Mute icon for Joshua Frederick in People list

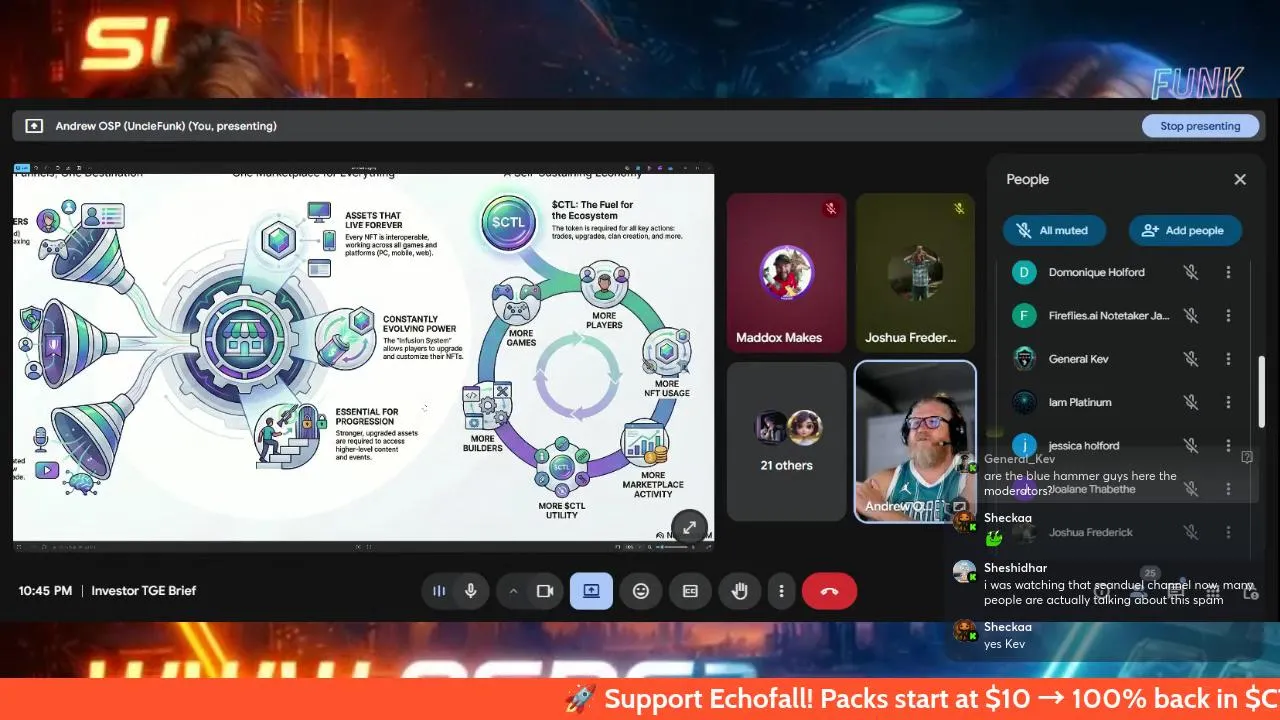(x=1191, y=532)
